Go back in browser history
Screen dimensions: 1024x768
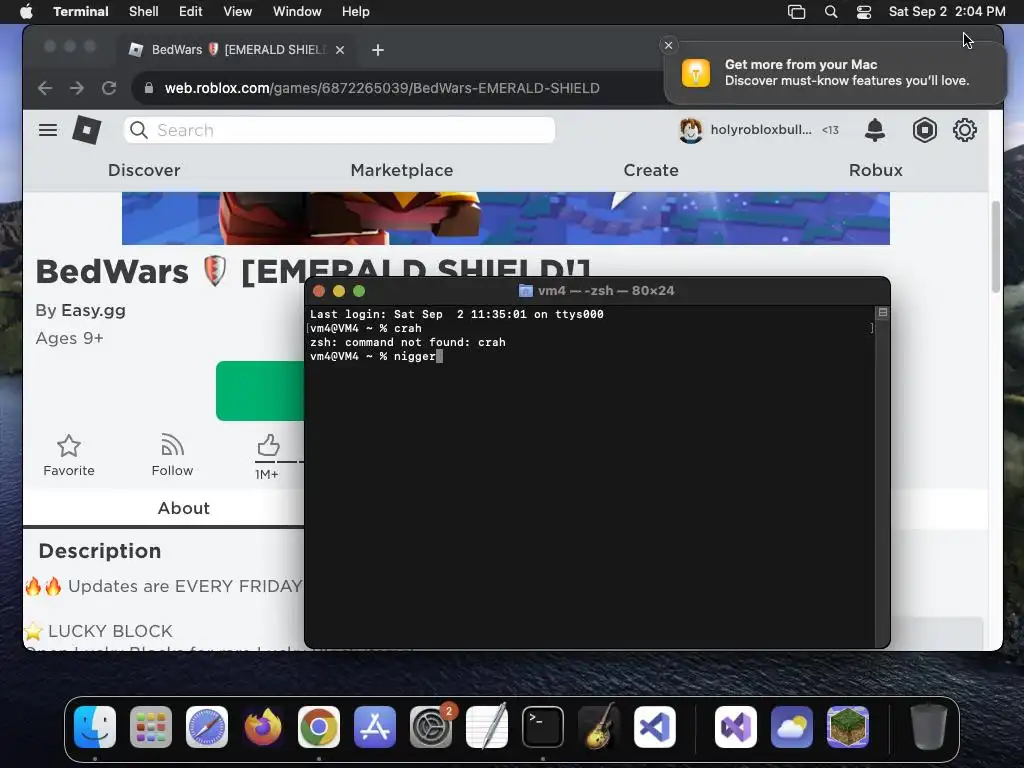pos(44,88)
